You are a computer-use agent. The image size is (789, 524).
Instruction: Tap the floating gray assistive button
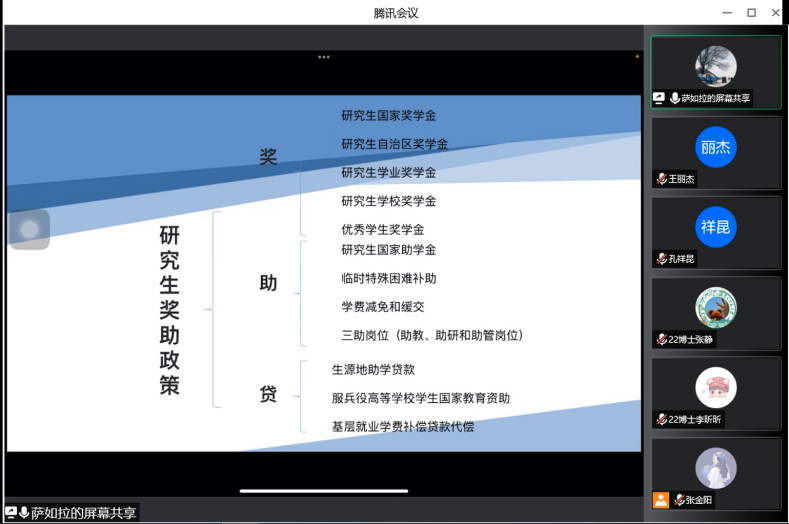[29, 230]
